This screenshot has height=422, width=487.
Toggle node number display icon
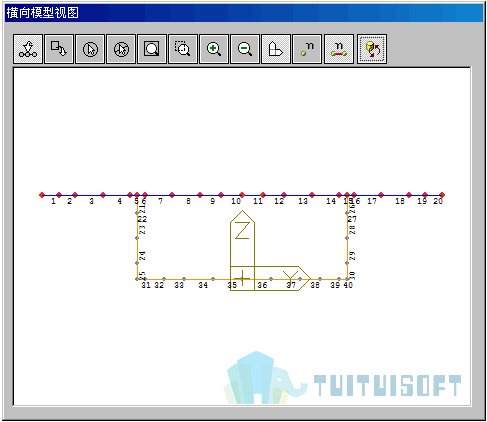[307, 49]
